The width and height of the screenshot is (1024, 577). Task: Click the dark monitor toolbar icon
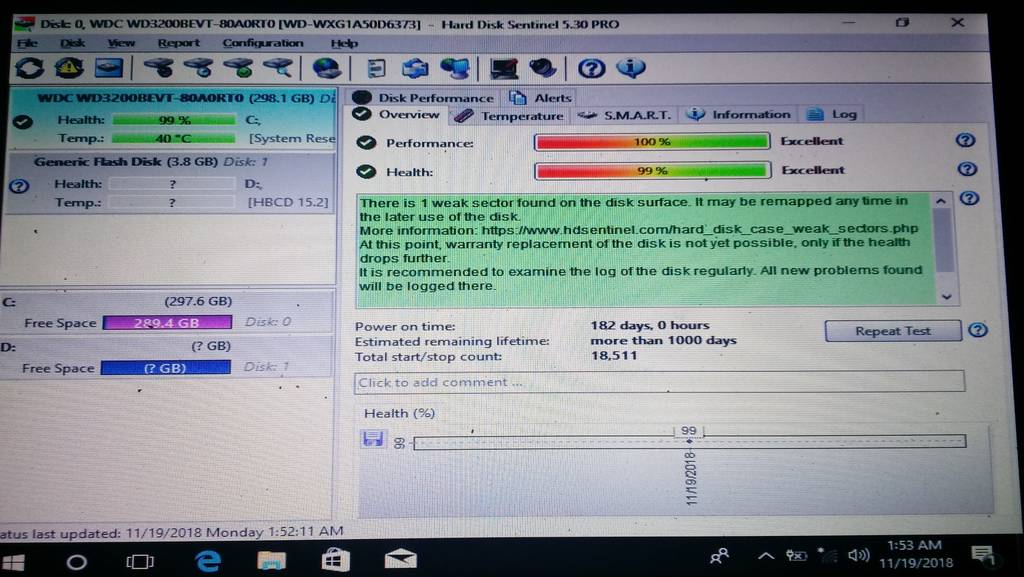click(504, 69)
